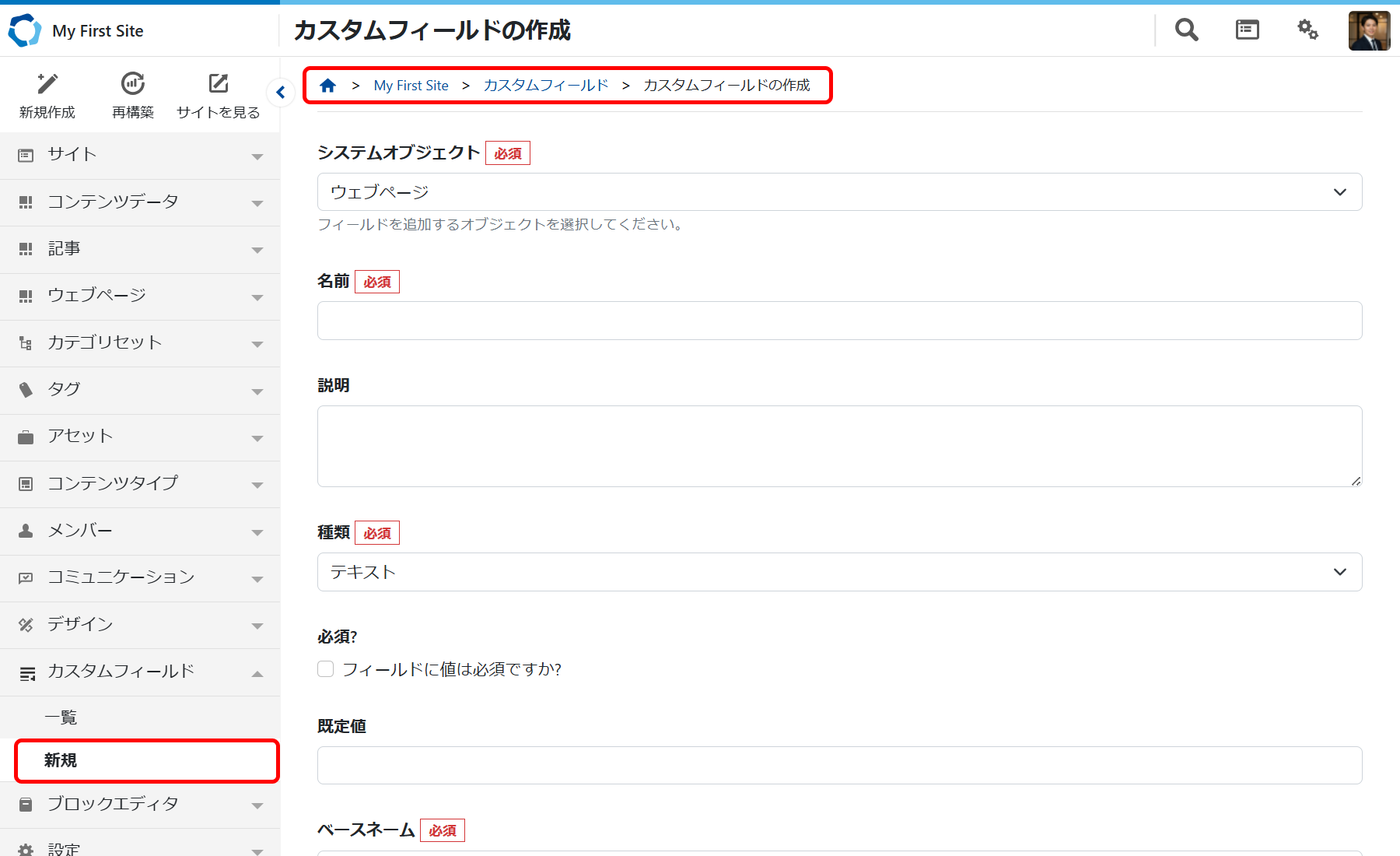Click into the 名前 input field

[839, 321]
